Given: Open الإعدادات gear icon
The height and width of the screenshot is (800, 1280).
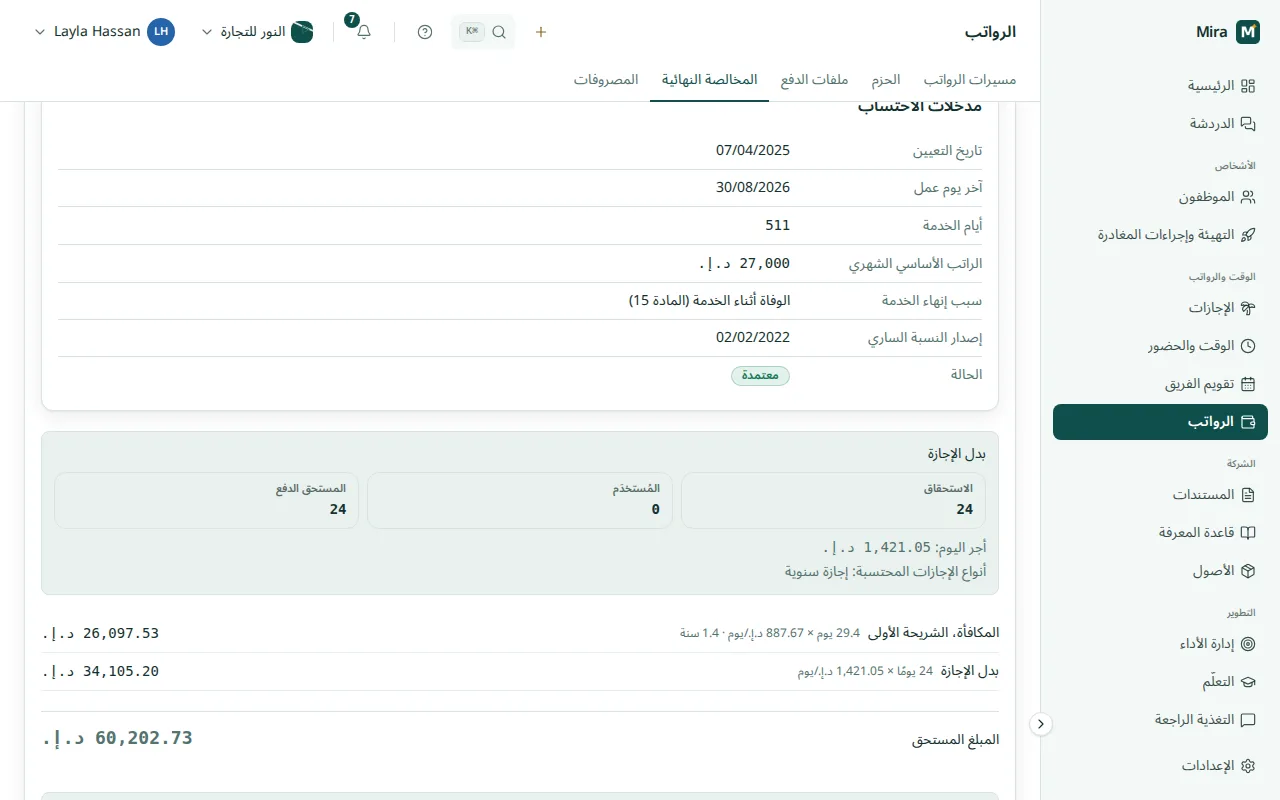Looking at the screenshot, I should point(1248,766).
